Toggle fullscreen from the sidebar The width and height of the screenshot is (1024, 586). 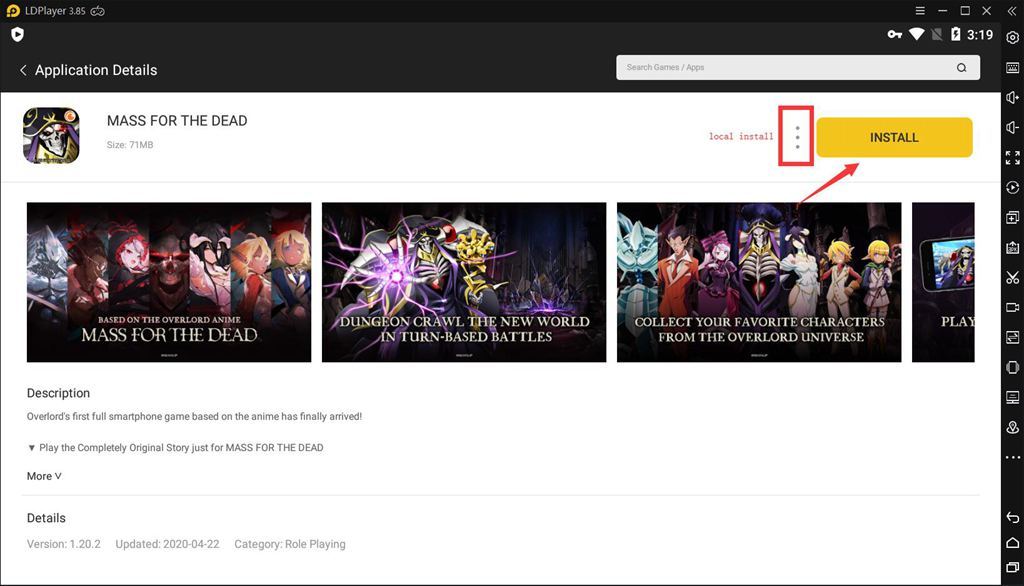[1012, 157]
